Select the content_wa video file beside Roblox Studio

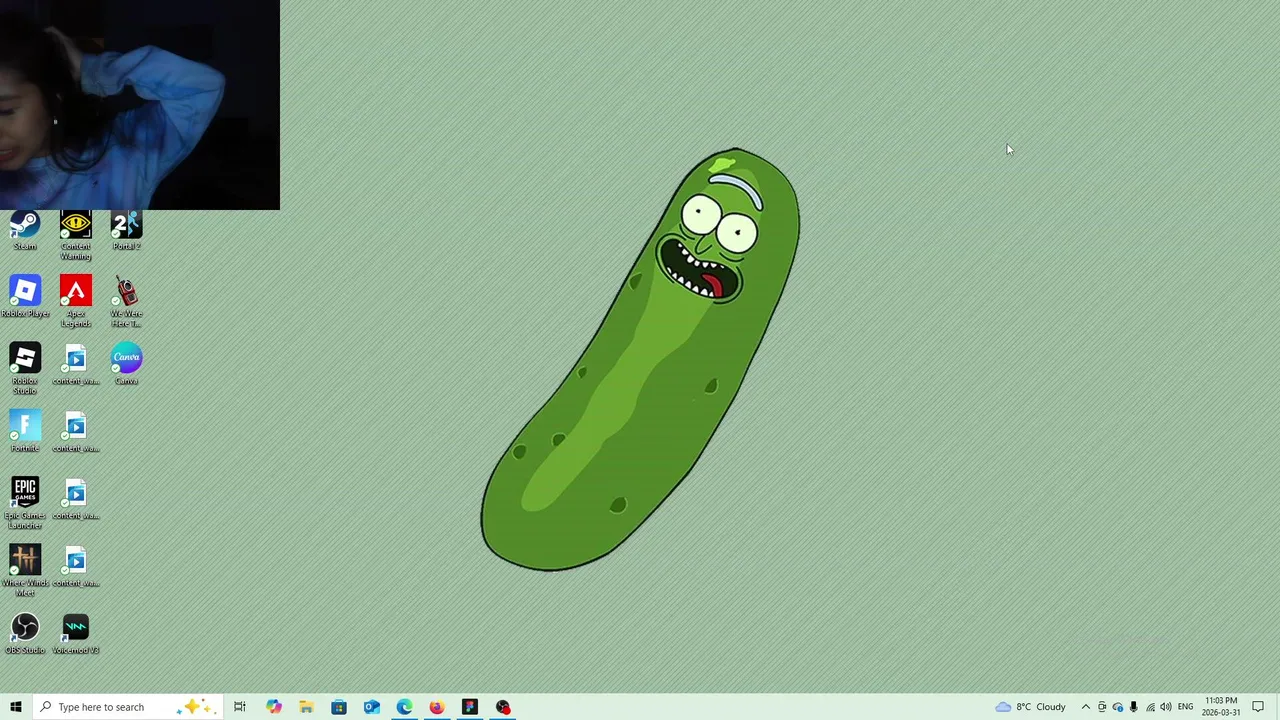(x=76, y=364)
